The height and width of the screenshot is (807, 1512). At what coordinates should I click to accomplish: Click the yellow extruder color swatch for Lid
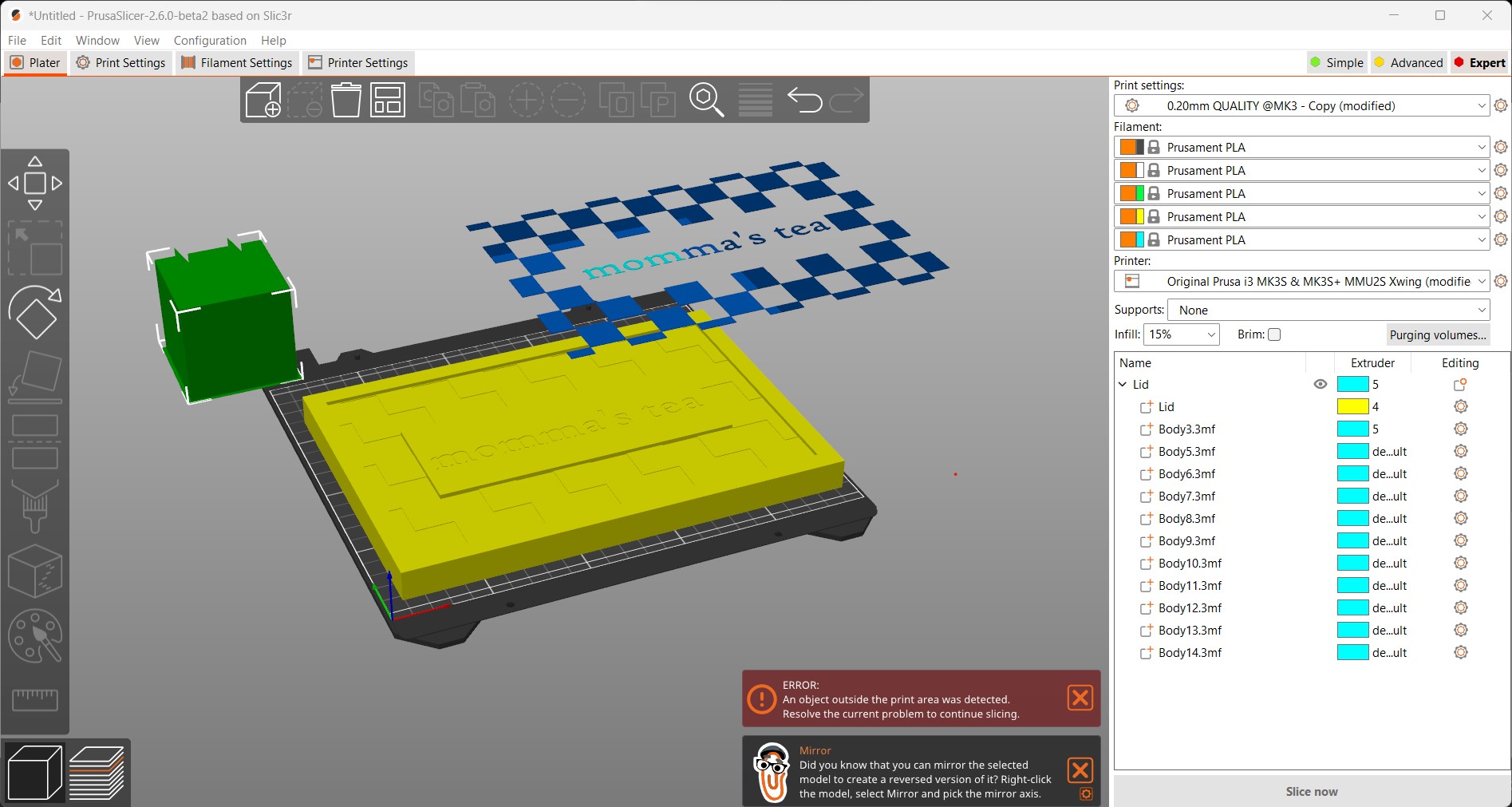pyautogui.click(x=1352, y=406)
